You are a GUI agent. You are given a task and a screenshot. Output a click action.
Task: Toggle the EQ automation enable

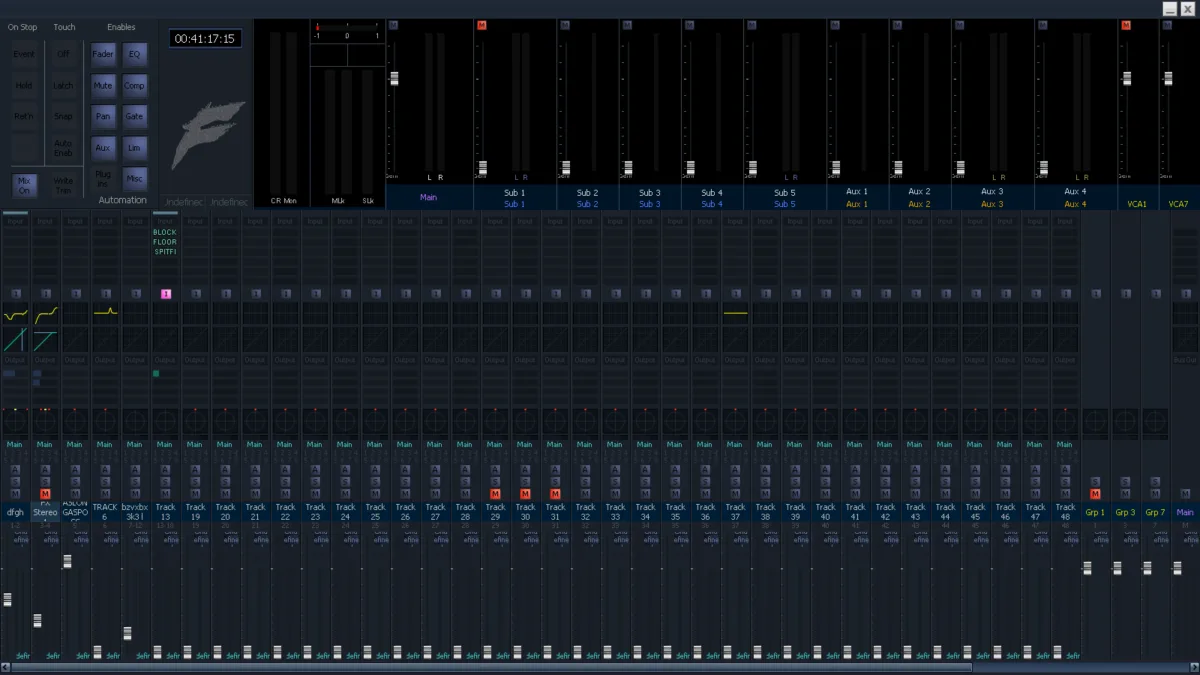pyautogui.click(x=134, y=54)
